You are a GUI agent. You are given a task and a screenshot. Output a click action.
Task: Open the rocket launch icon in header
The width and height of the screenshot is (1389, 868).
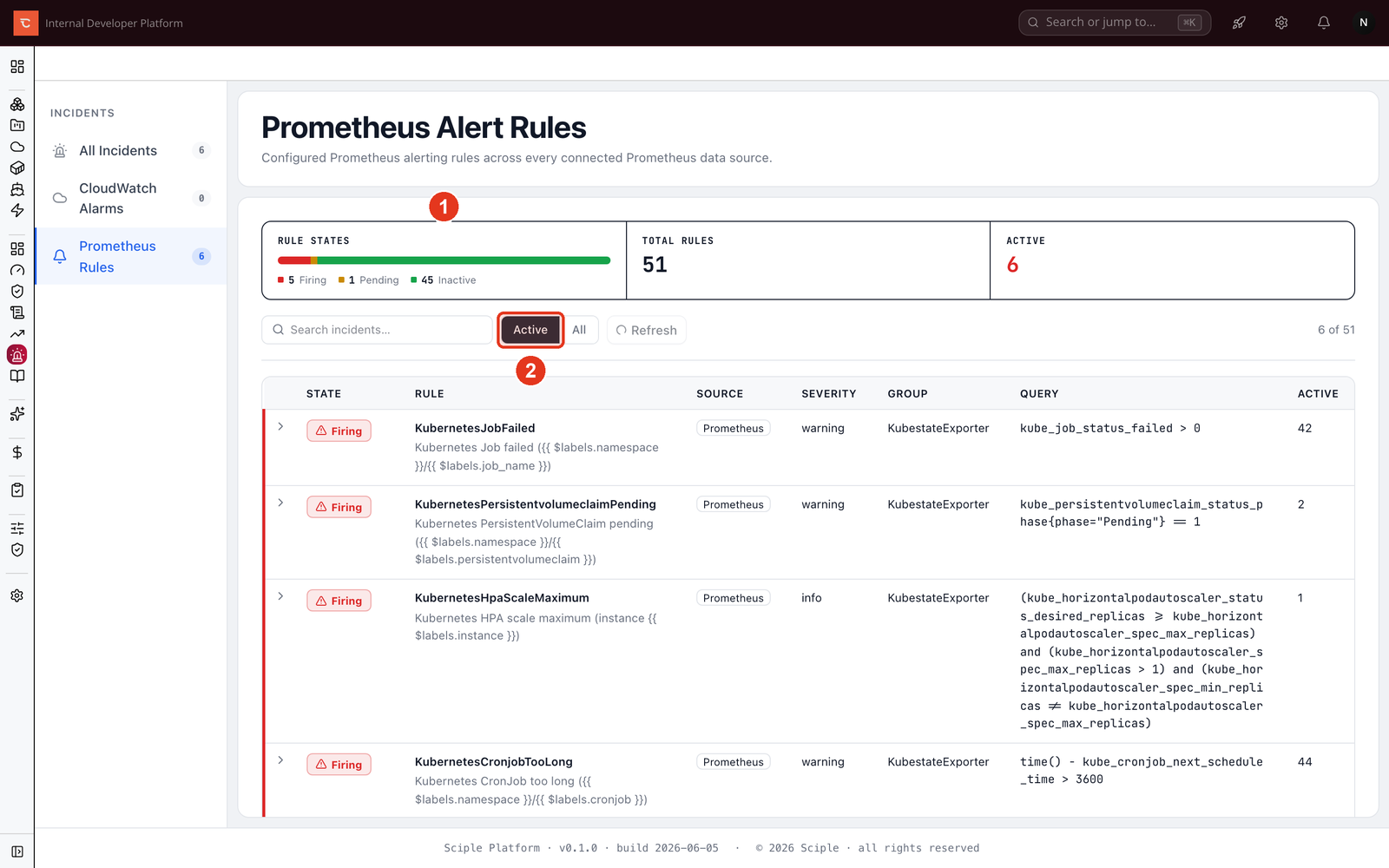[x=1239, y=23]
